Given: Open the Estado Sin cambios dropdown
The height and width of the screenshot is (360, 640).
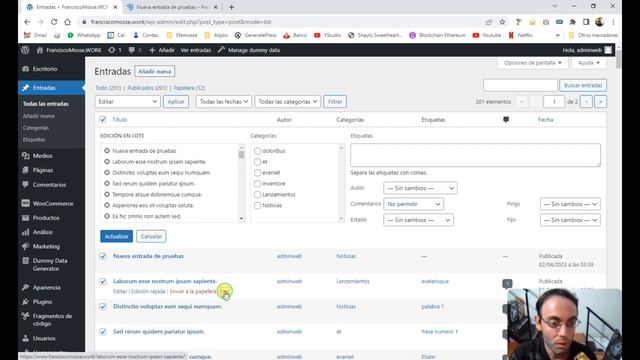Looking at the screenshot, I should pos(418,220).
